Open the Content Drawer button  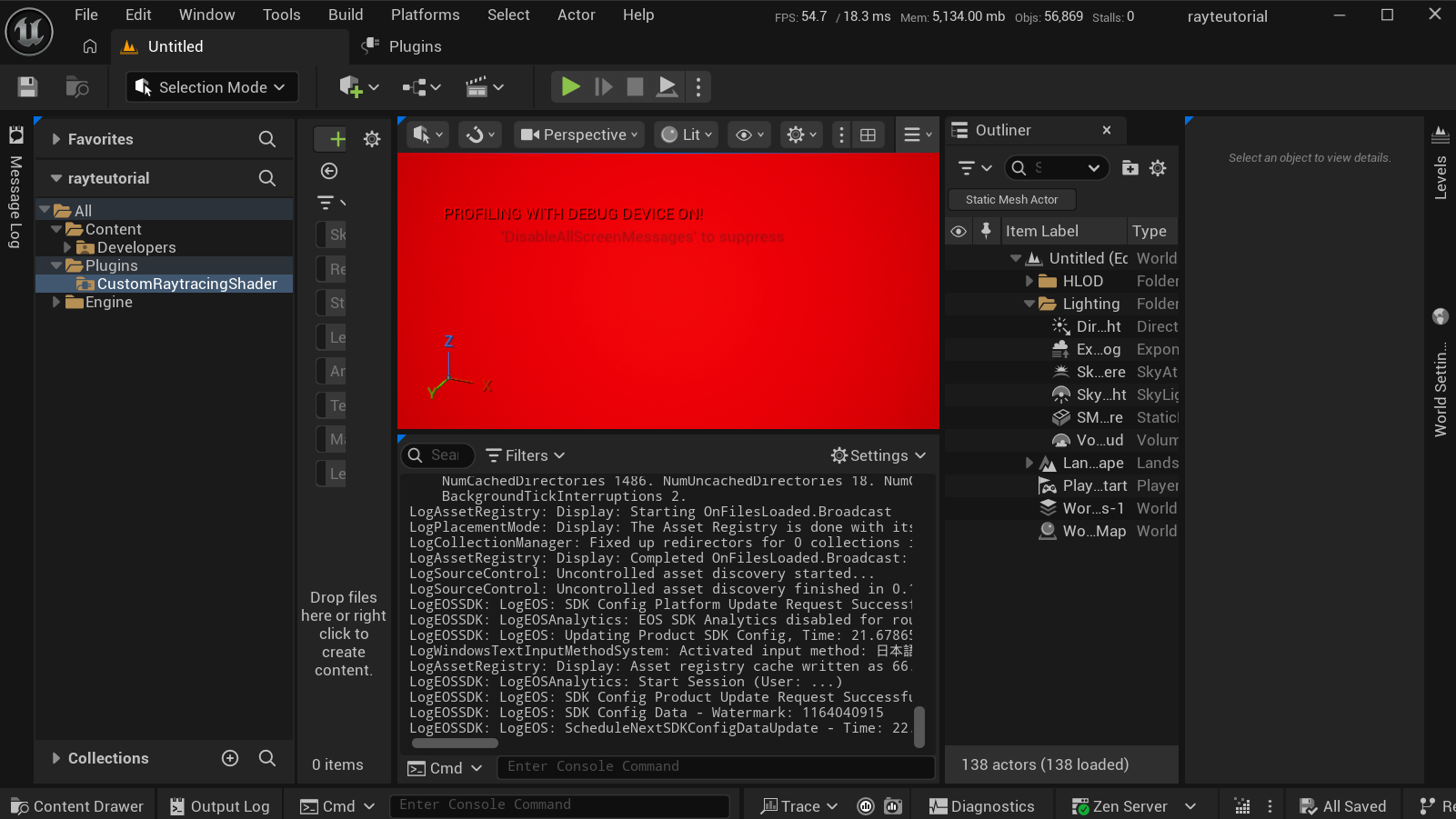[x=78, y=806]
